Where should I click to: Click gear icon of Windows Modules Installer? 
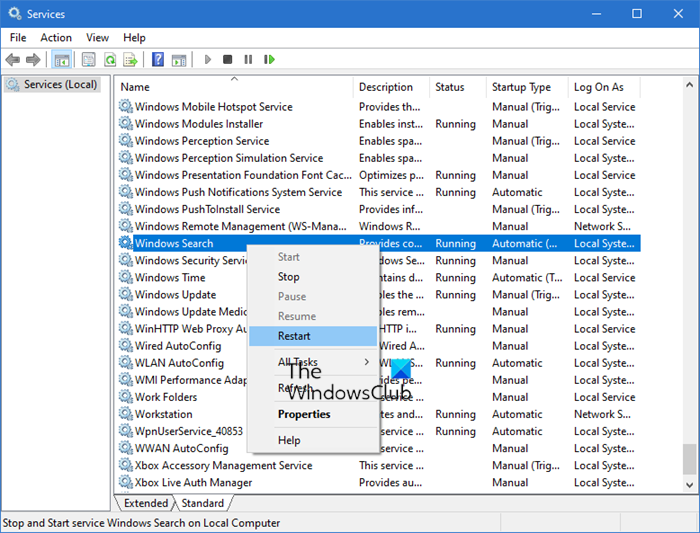pos(125,124)
